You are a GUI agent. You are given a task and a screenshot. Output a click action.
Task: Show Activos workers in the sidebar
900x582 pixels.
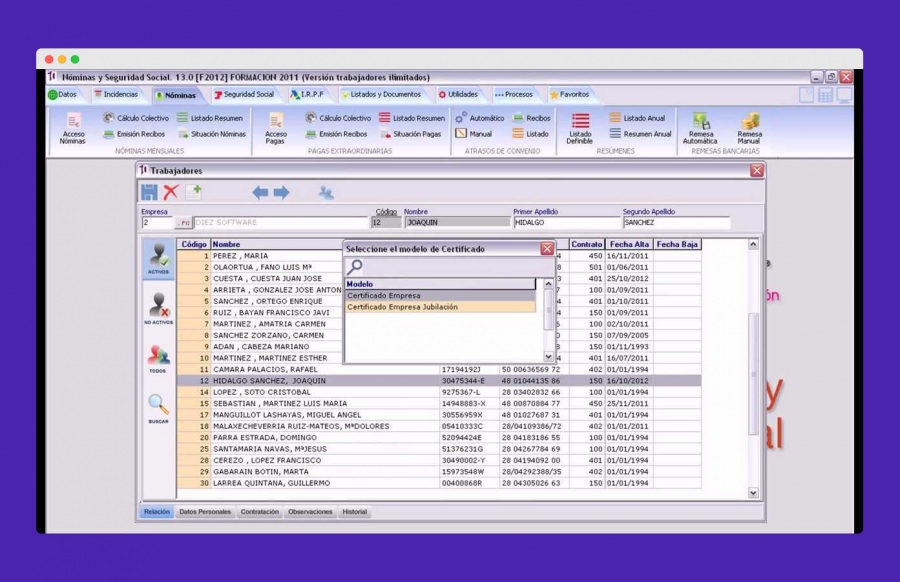[x=158, y=259]
